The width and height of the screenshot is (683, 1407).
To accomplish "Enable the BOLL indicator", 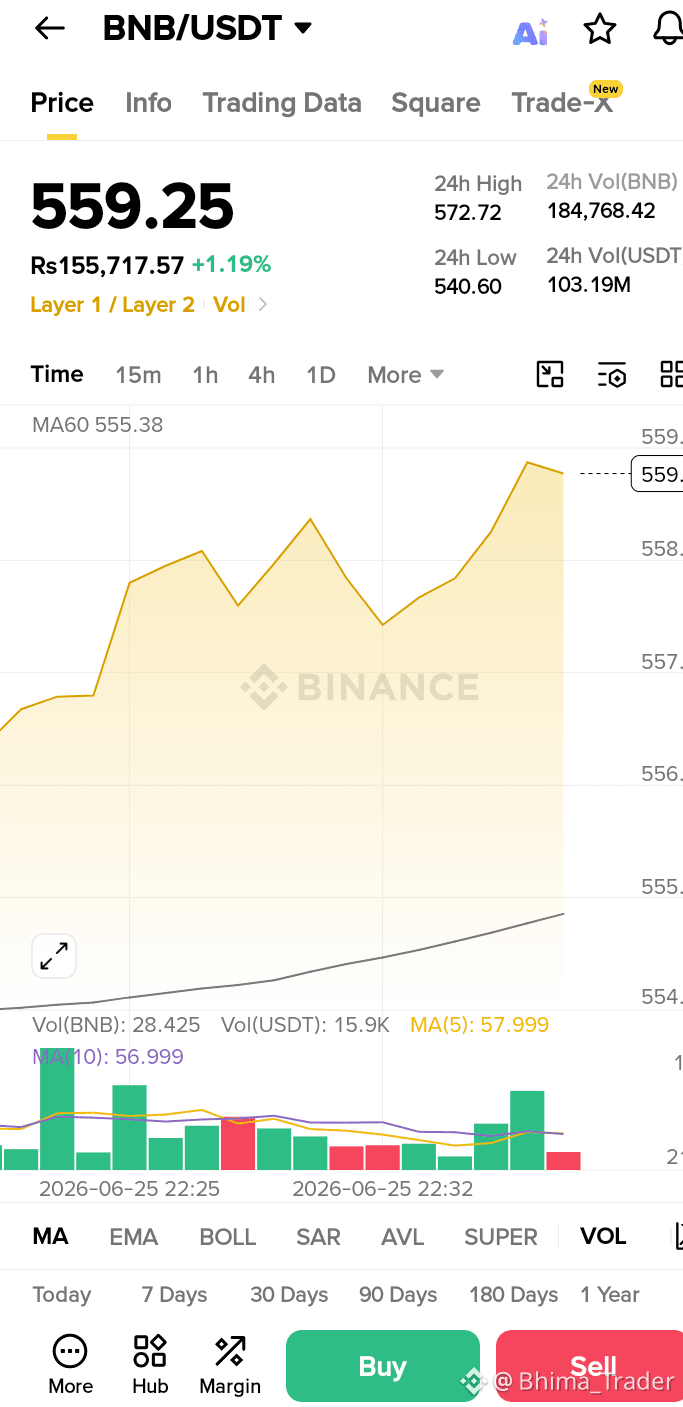I will 228,1237.
